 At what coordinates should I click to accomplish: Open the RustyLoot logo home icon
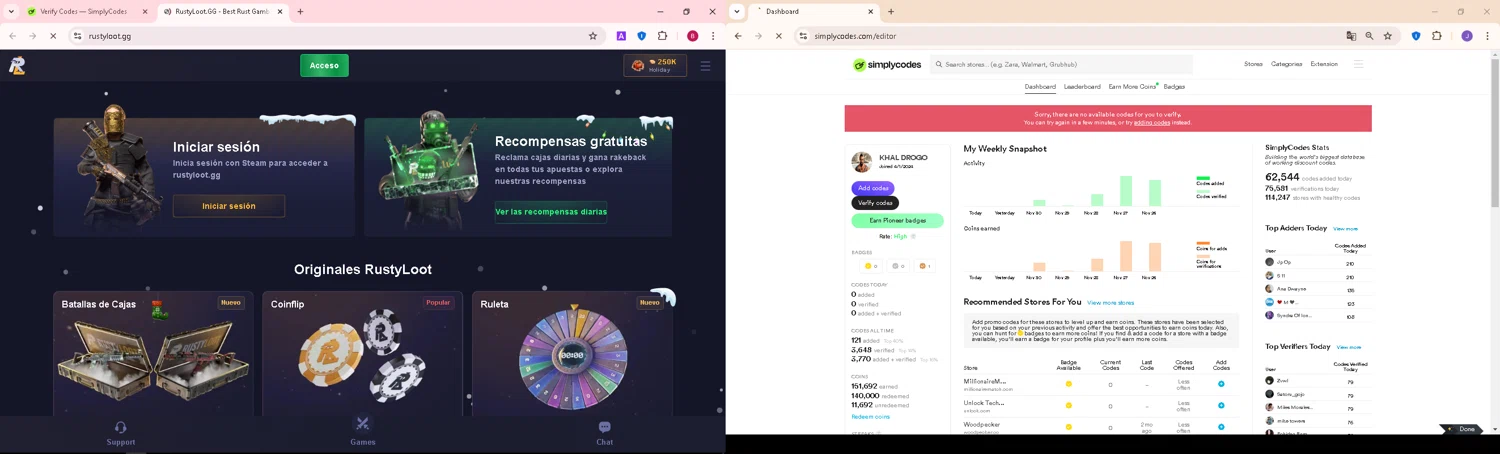tap(17, 65)
